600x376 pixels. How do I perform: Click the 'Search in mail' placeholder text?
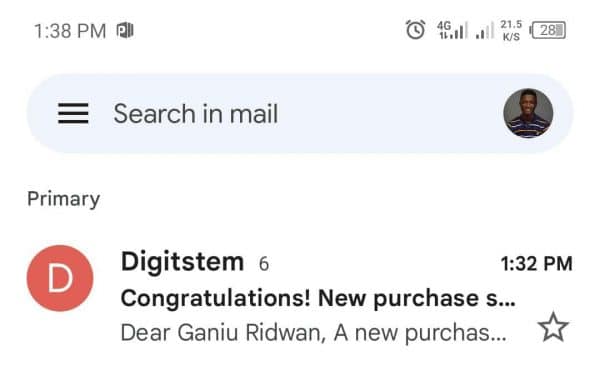pos(196,114)
